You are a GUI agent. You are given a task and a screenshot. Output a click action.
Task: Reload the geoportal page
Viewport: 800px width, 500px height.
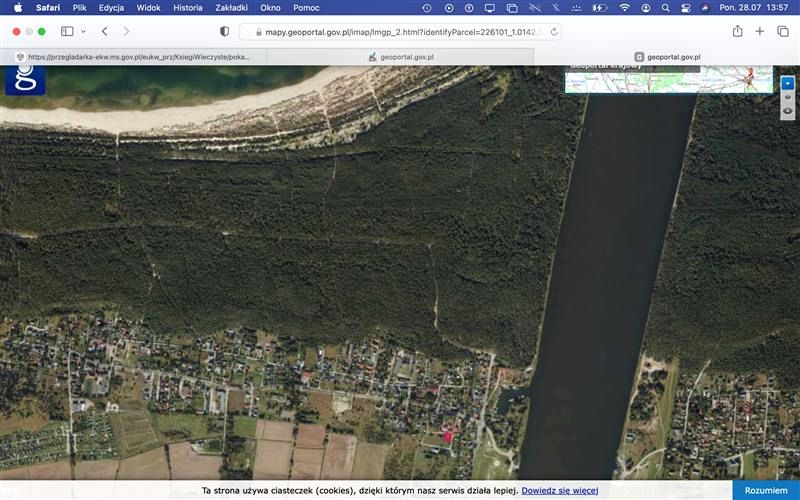[554, 31]
